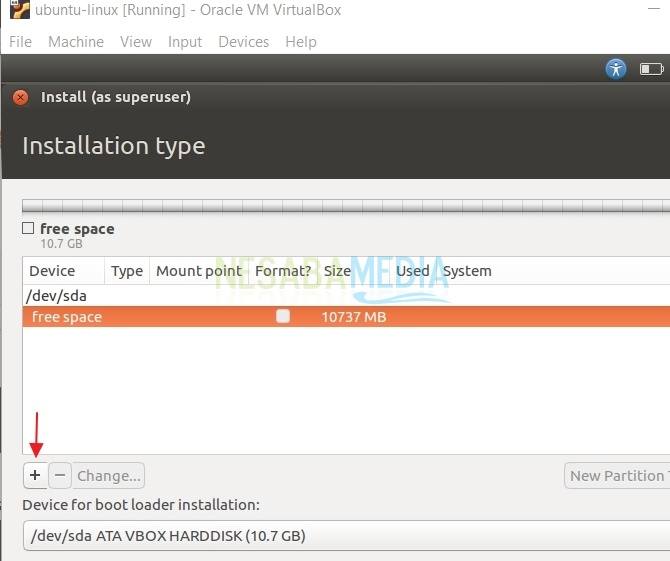Select the /dev/sda row
This screenshot has height=561, width=670.
click(x=346, y=296)
